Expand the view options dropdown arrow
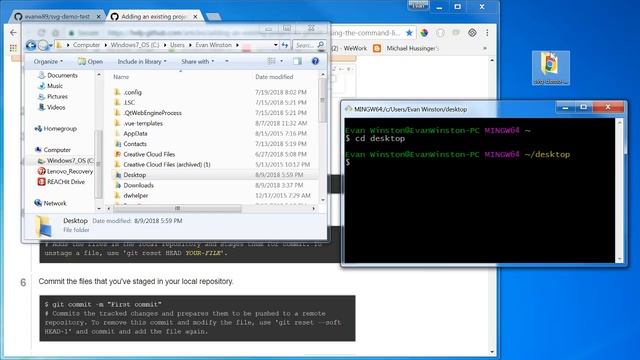This screenshot has width=640, height=360. point(281,61)
